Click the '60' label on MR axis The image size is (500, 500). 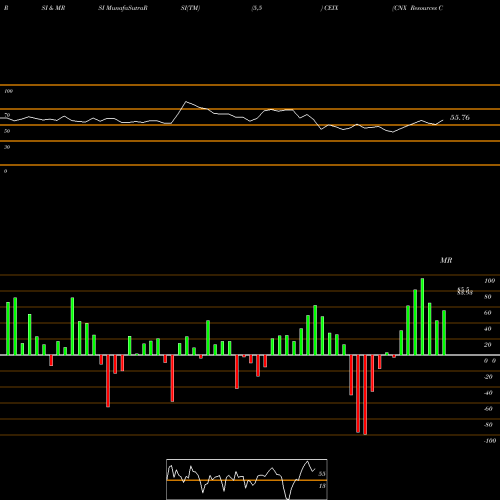click(x=488, y=313)
